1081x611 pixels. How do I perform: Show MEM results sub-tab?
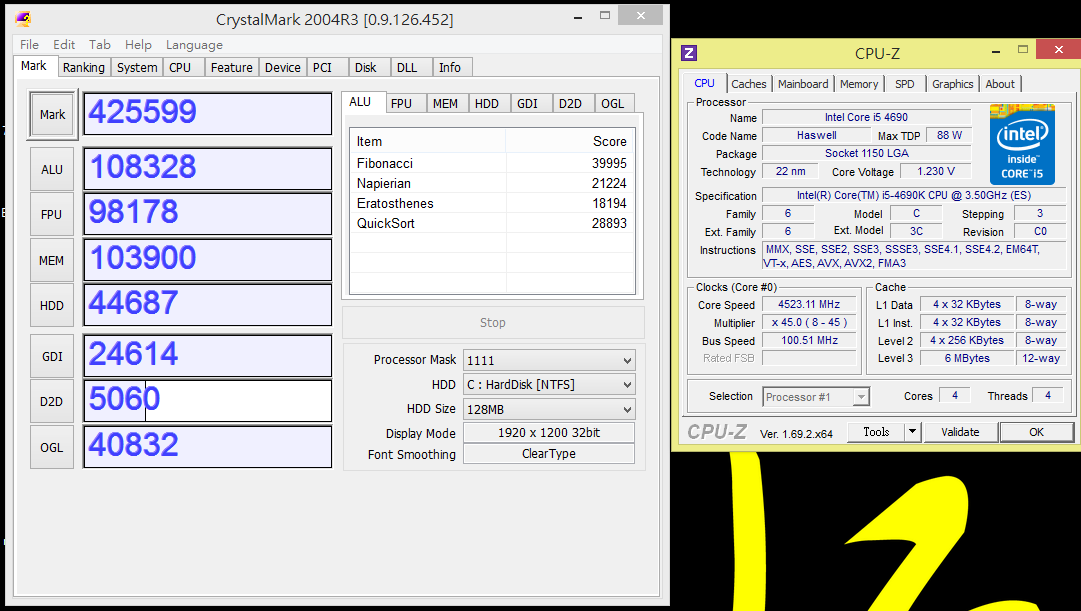(445, 103)
